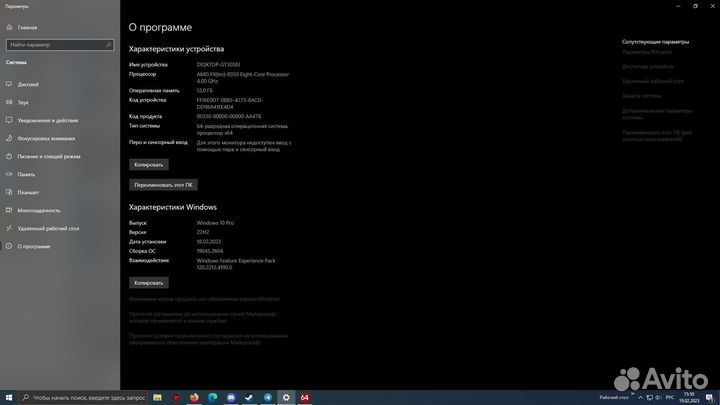Open the Windows Start menu
The height and width of the screenshot is (405, 720).
[x=9, y=398]
